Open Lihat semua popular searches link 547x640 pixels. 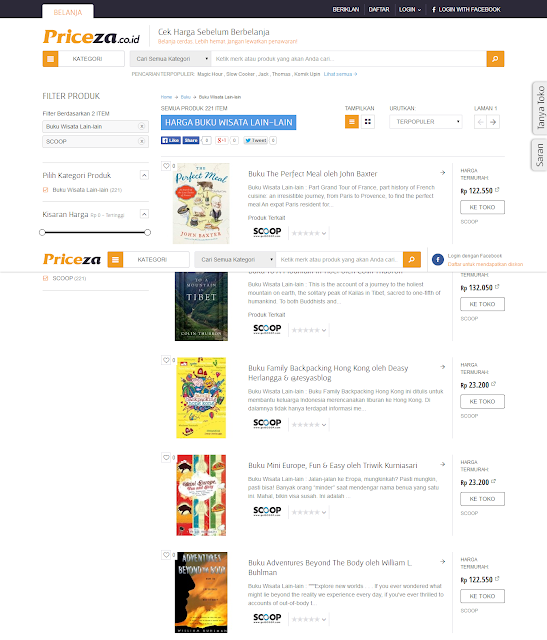340,74
